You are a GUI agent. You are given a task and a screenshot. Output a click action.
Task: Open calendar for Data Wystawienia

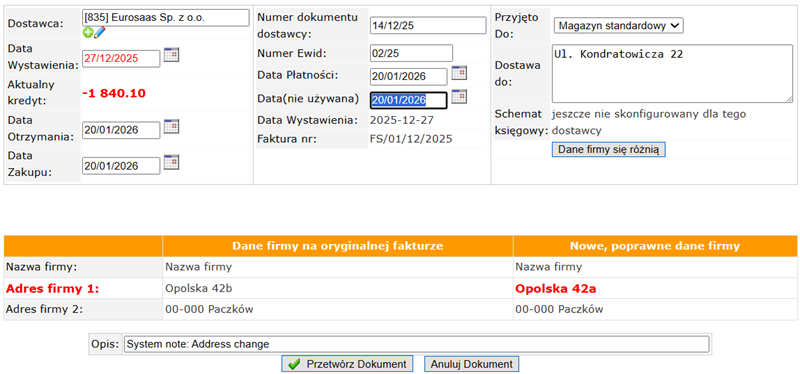point(171,55)
